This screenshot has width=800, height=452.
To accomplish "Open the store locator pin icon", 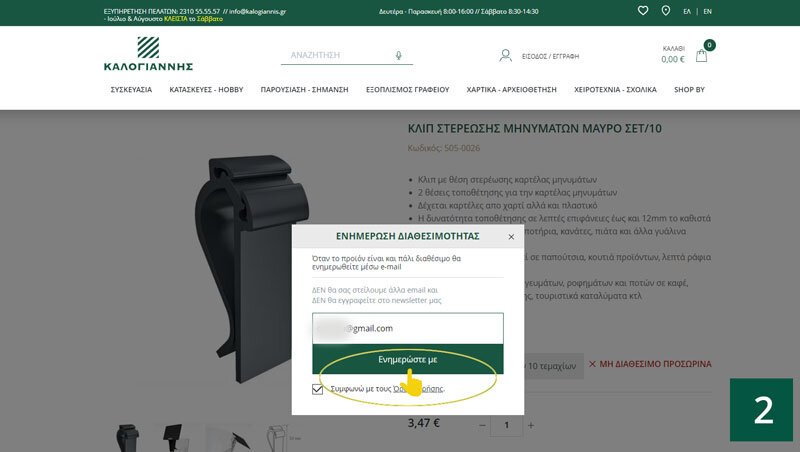I will [x=666, y=11].
